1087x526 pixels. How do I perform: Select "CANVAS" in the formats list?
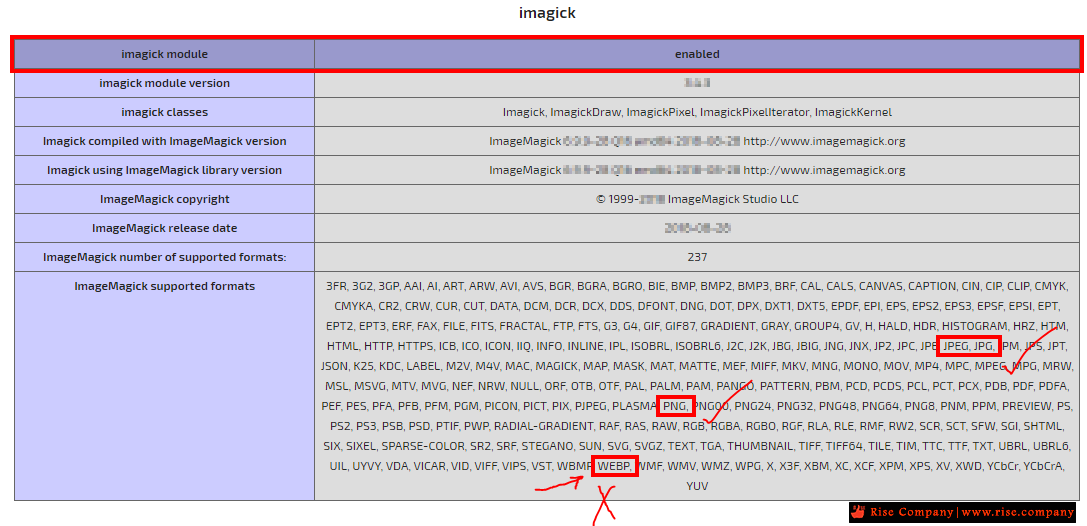click(x=880, y=286)
